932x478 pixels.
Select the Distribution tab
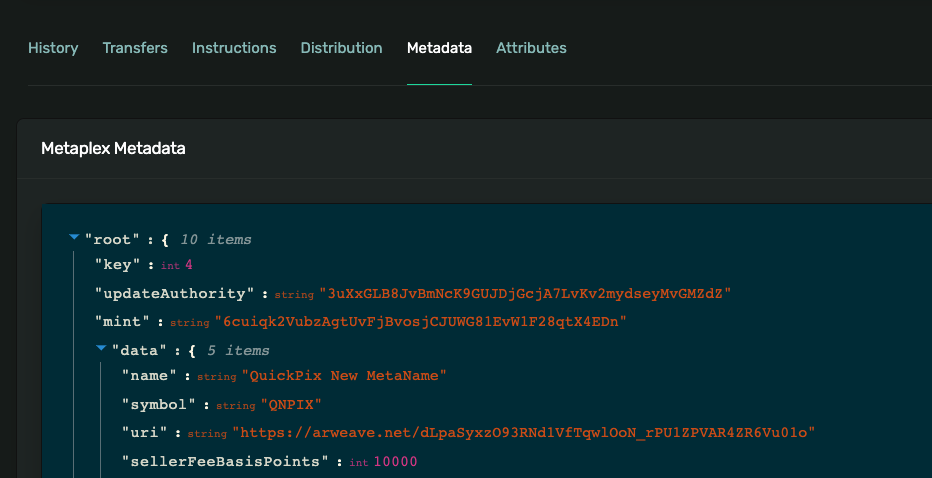341,48
